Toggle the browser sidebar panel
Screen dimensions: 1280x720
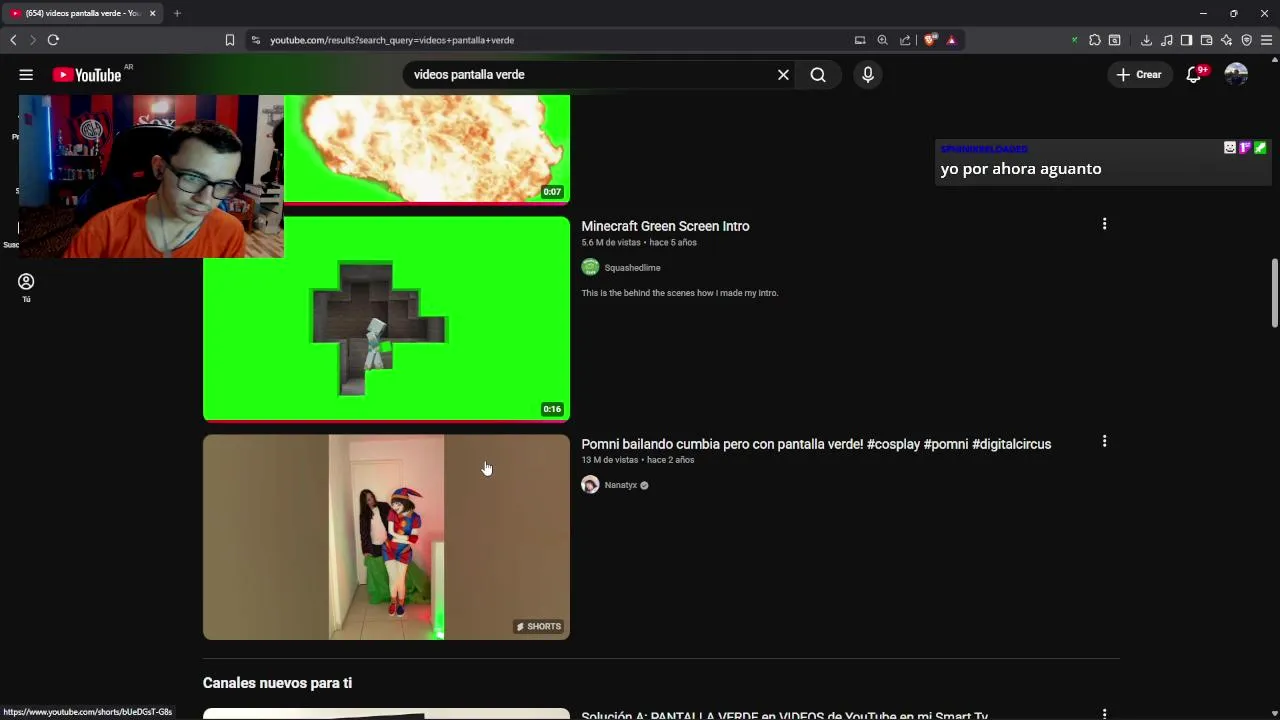click(1186, 40)
